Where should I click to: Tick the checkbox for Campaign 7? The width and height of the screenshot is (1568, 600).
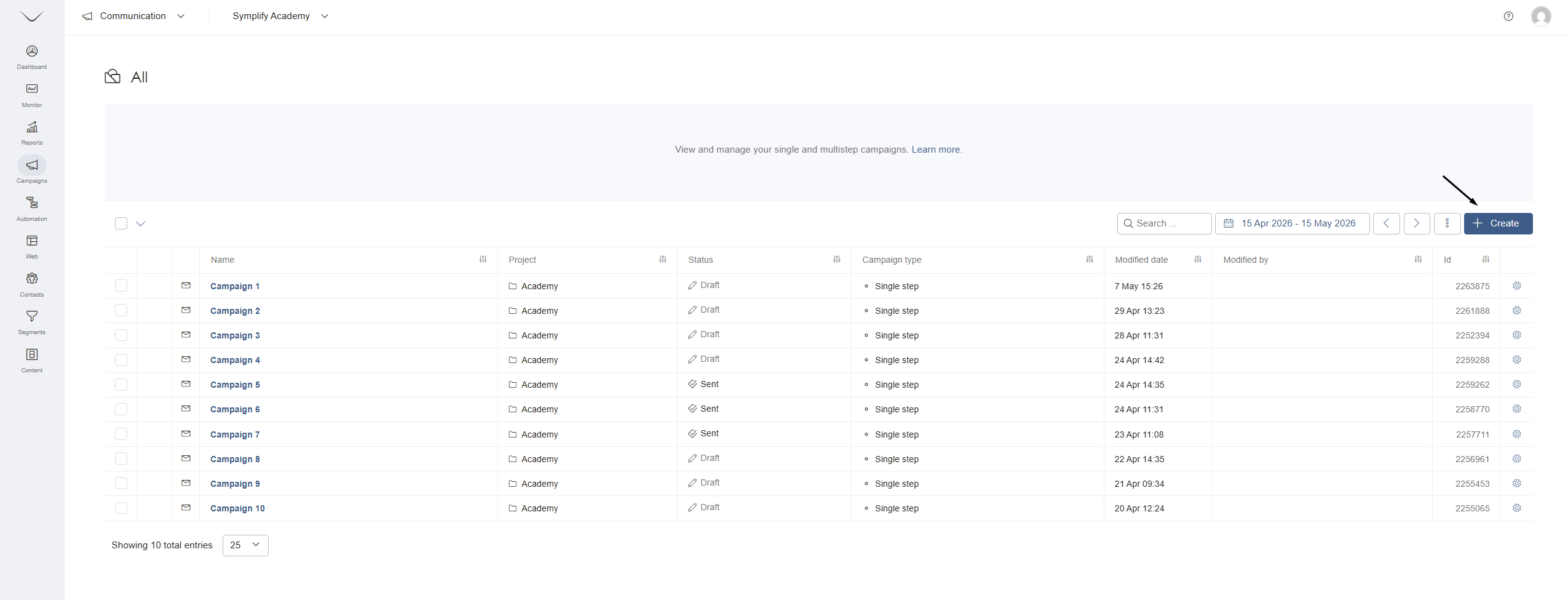click(121, 434)
